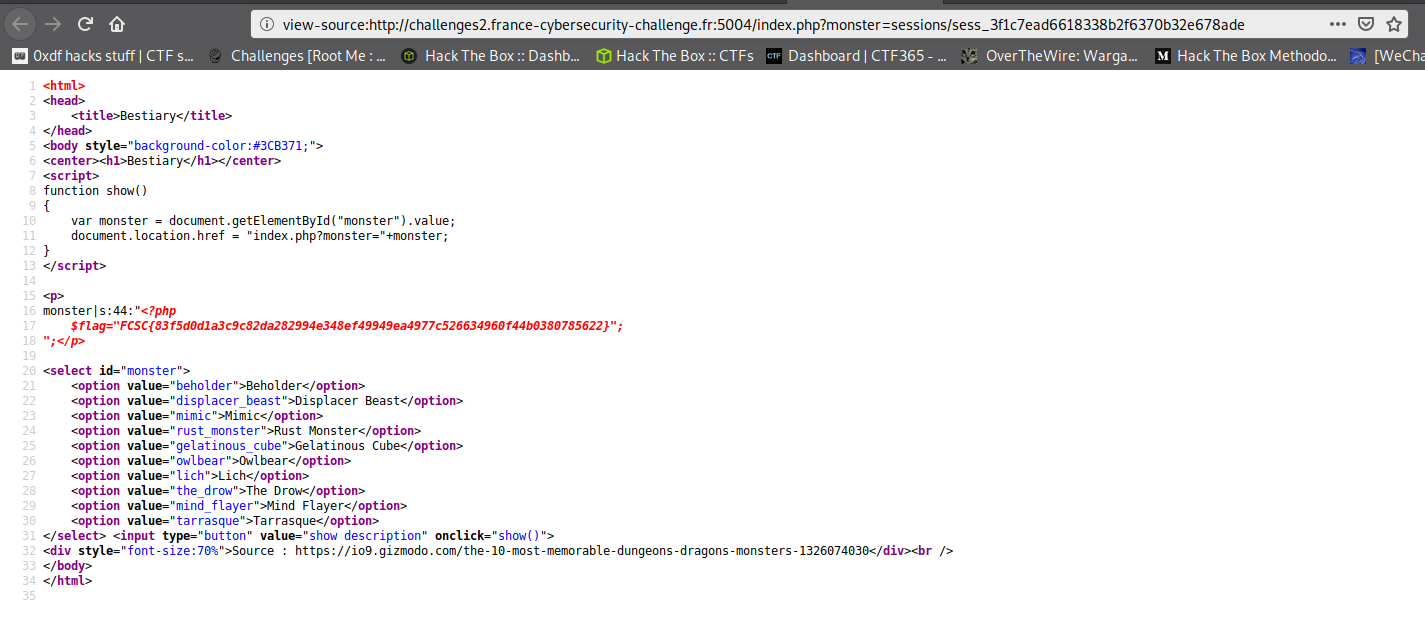Click the h1 Bestiary center line
The image size is (1425, 638).
(x=162, y=161)
